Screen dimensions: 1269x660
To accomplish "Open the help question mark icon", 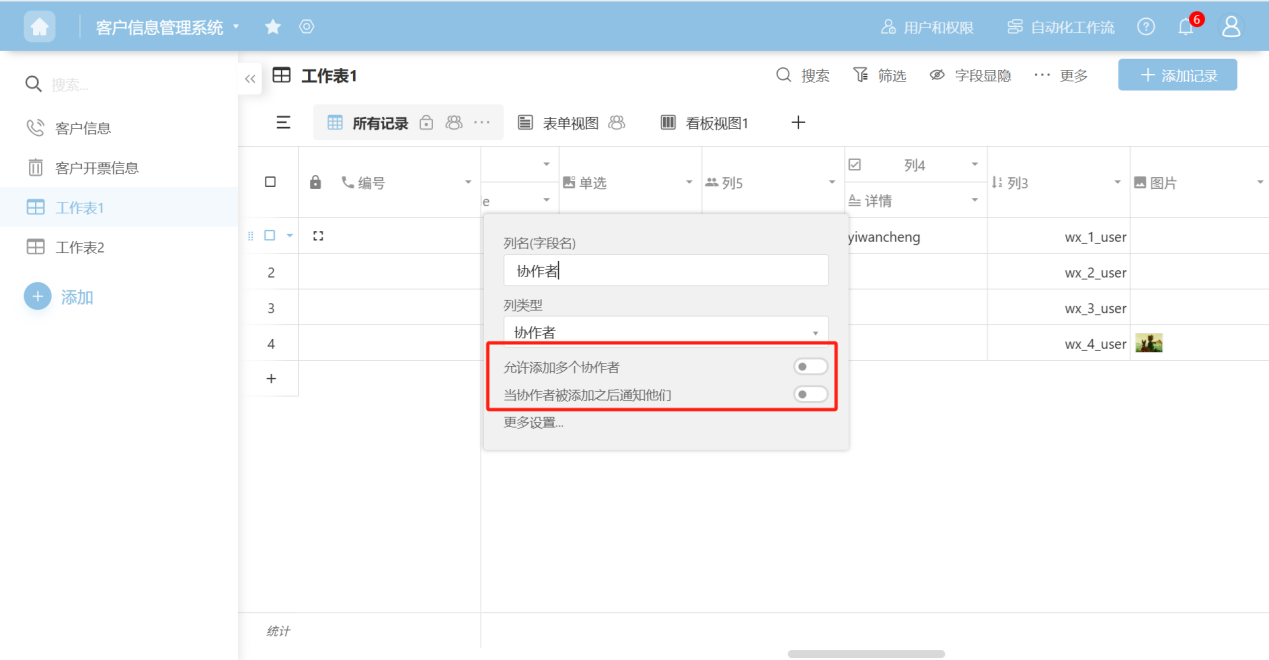I will [1146, 27].
